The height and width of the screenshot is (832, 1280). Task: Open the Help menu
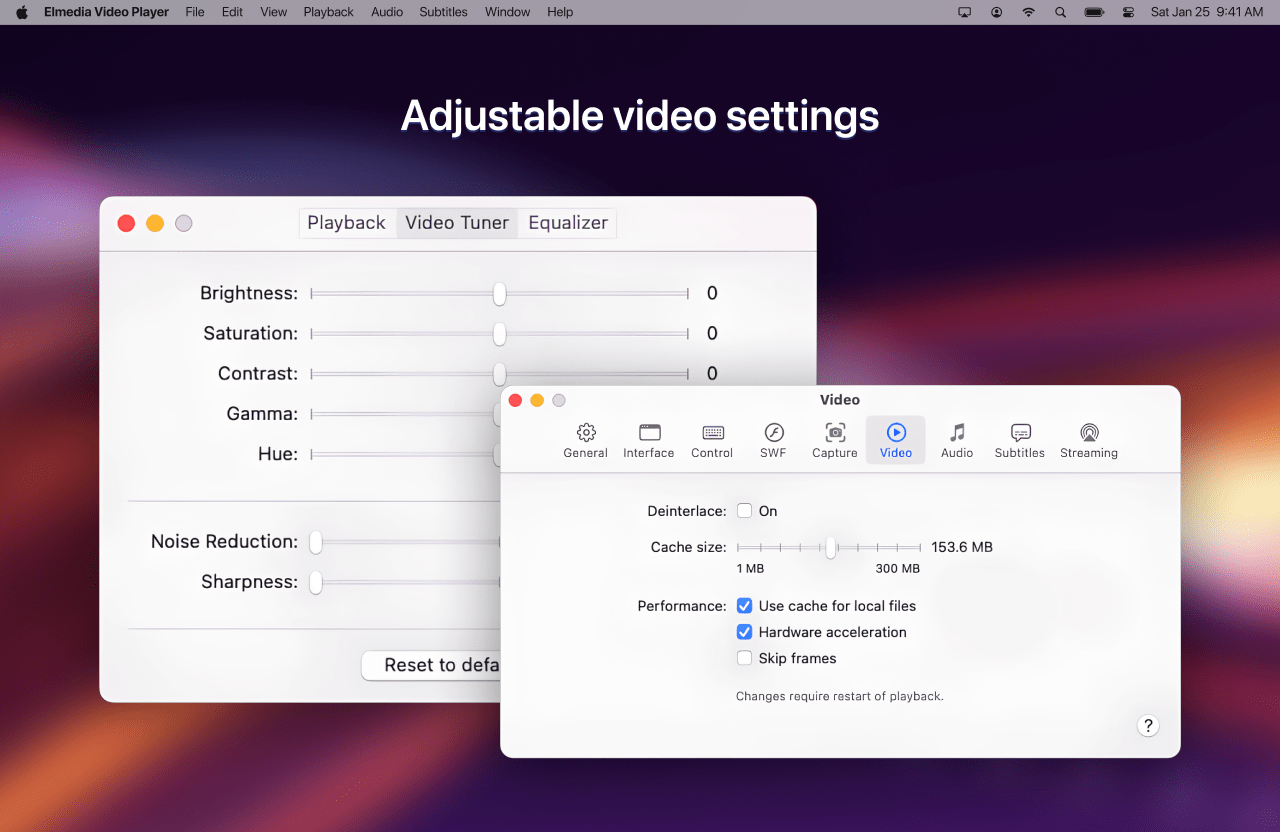(x=560, y=12)
